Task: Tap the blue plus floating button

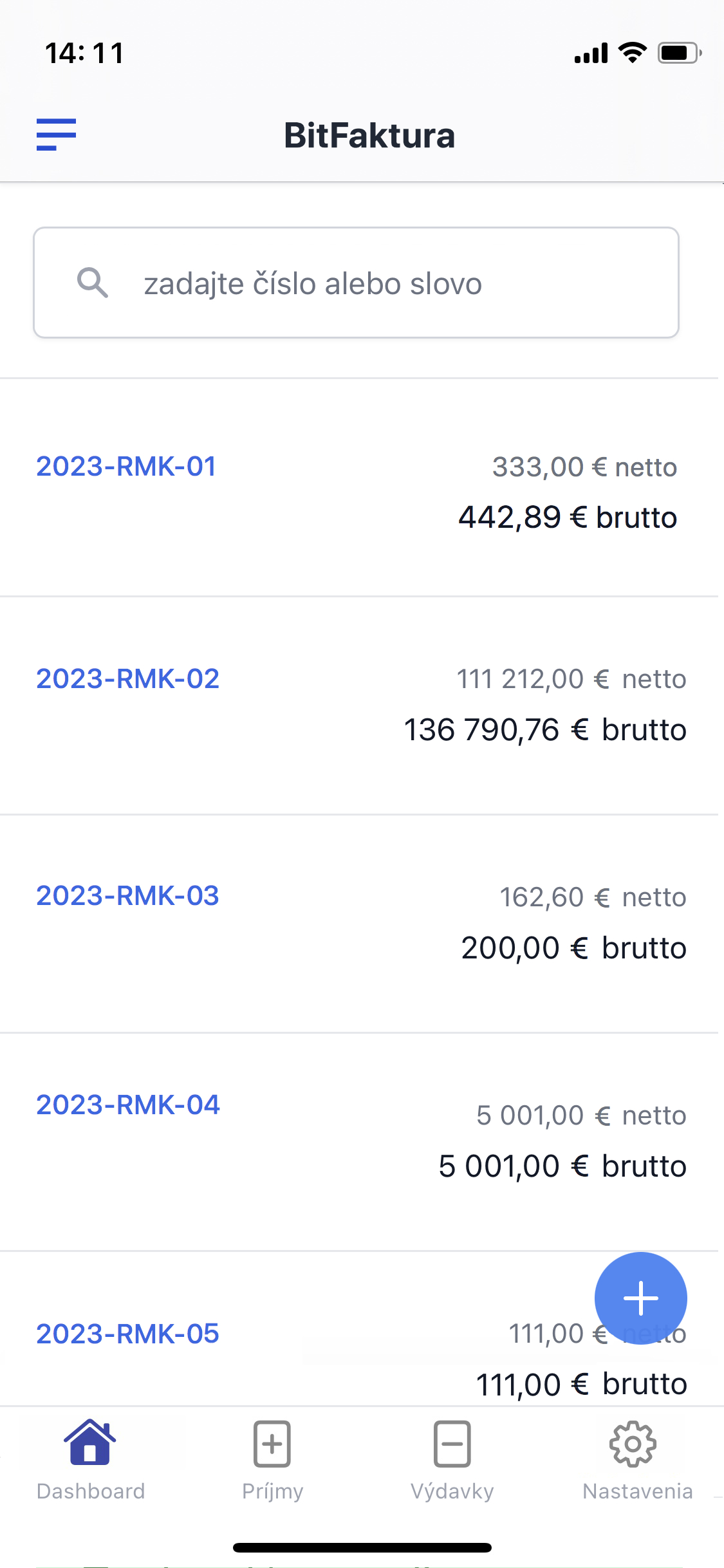Action: click(640, 1298)
